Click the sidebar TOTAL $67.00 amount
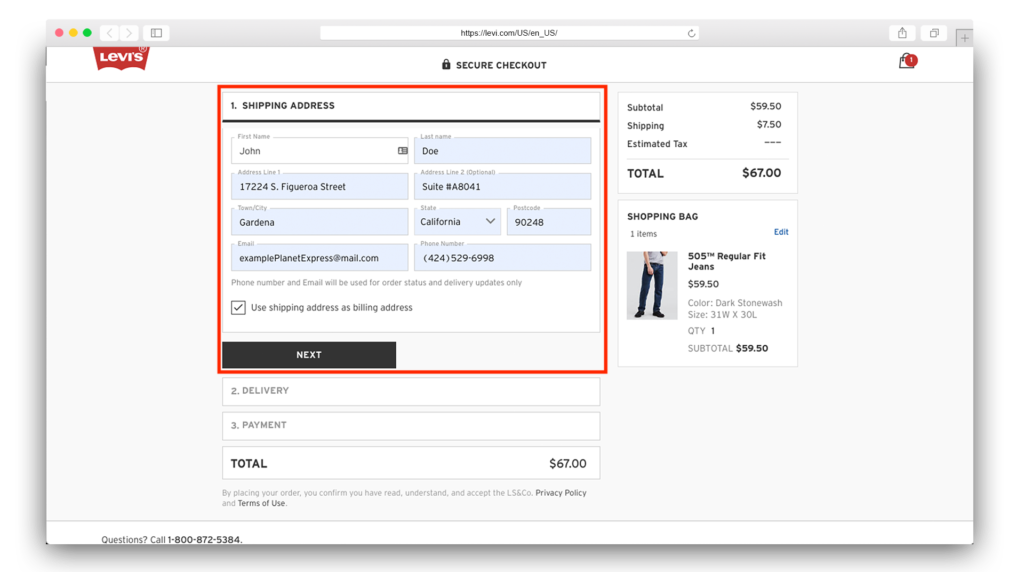This screenshot has width=1024, height=572. [x=761, y=173]
